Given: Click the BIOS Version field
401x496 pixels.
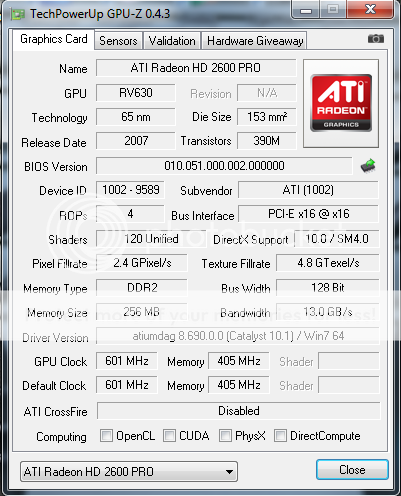Looking at the screenshot, I should [224, 166].
